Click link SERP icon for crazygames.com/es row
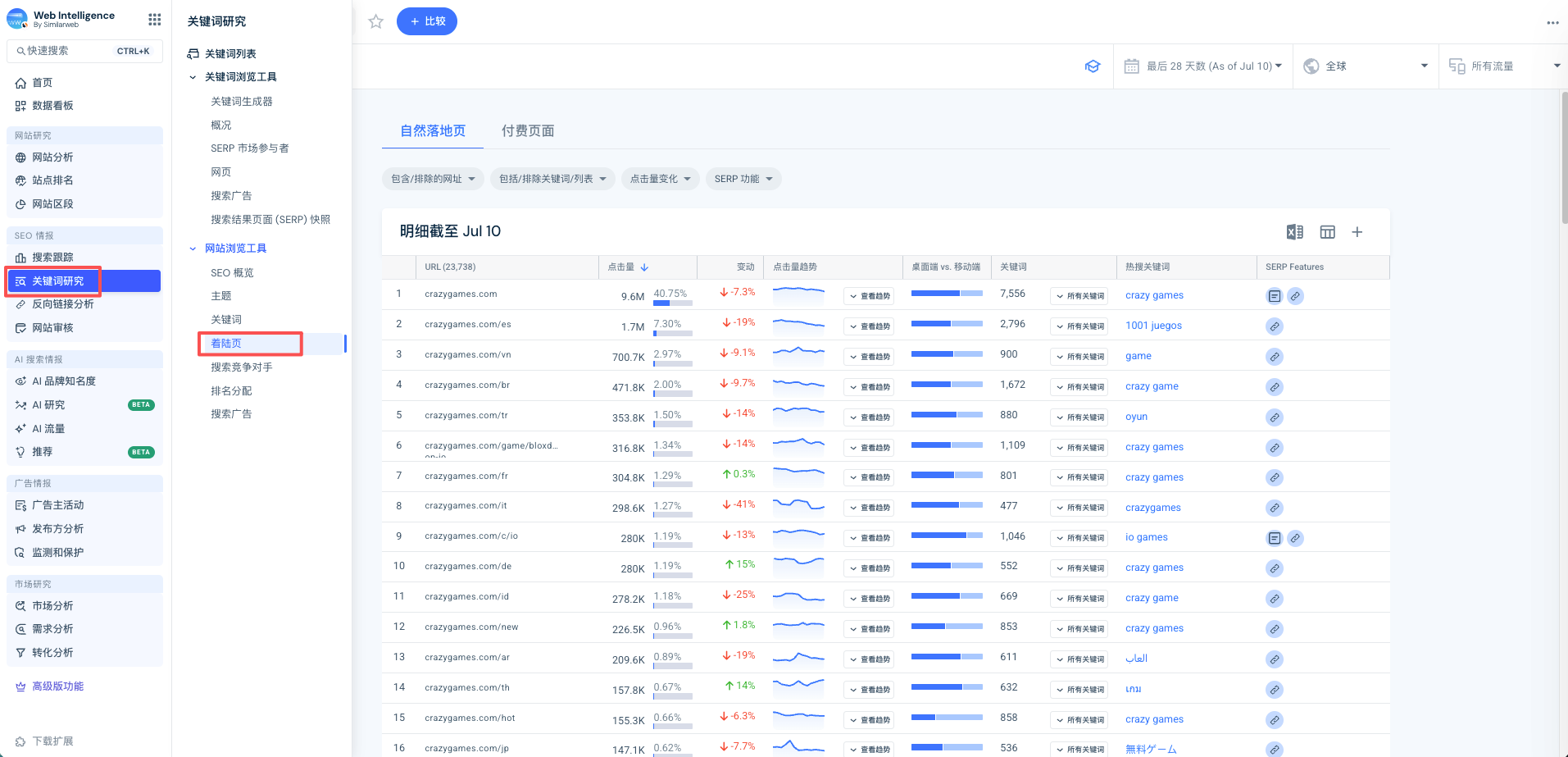1568x757 pixels. (1274, 326)
